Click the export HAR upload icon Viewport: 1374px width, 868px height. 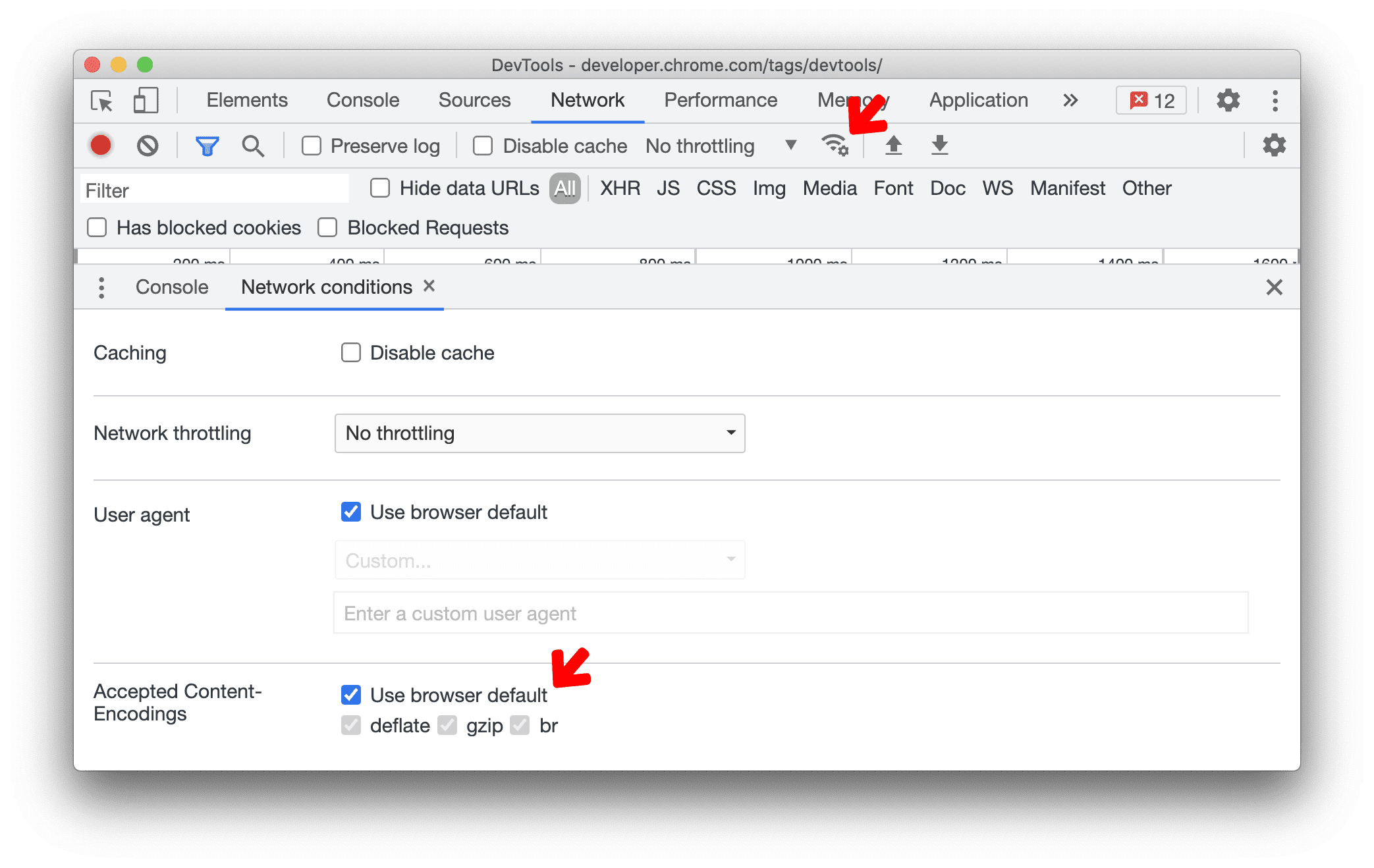pyautogui.click(x=892, y=145)
